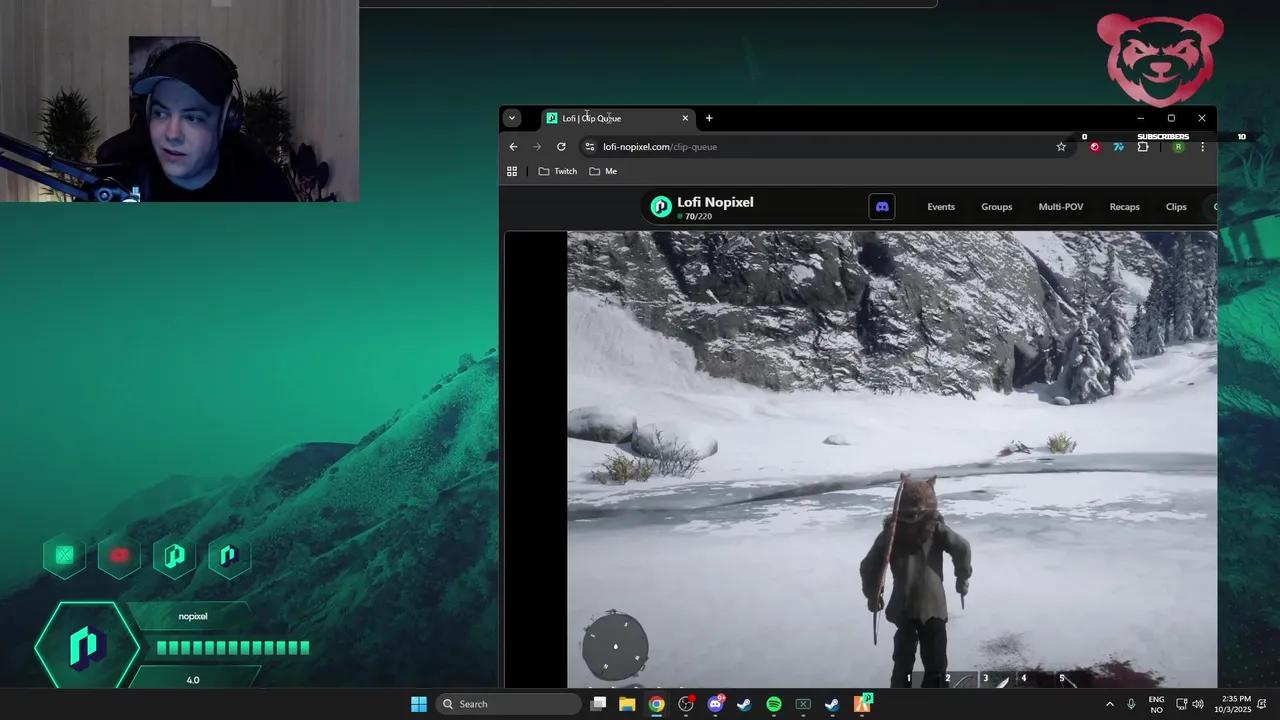This screenshot has height=720, width=1280.
Task: Open Spotify from the taskbar
Action: [774, 704]
